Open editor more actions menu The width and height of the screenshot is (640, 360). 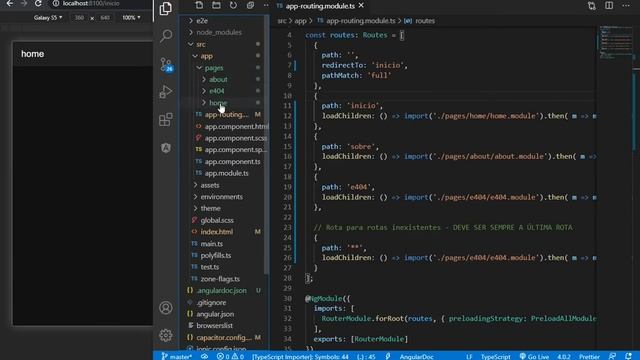click(626, 5)
